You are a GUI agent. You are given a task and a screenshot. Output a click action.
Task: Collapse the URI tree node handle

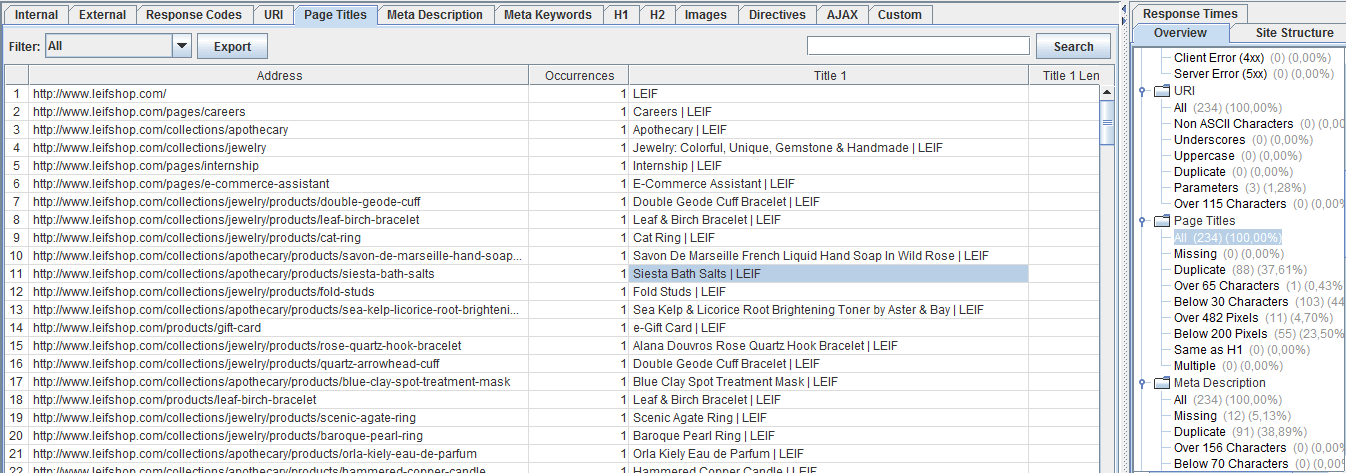(1143, 91)
